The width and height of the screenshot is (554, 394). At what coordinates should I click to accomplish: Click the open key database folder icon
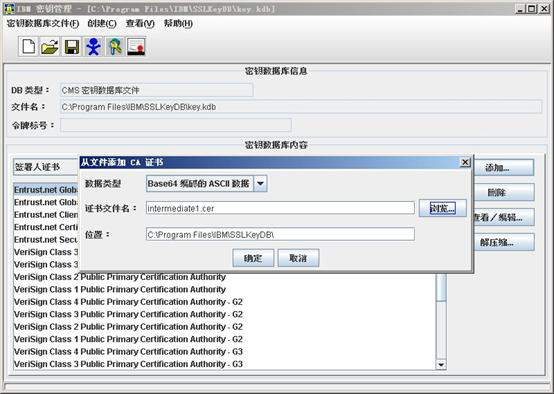(x=50, y=47)
